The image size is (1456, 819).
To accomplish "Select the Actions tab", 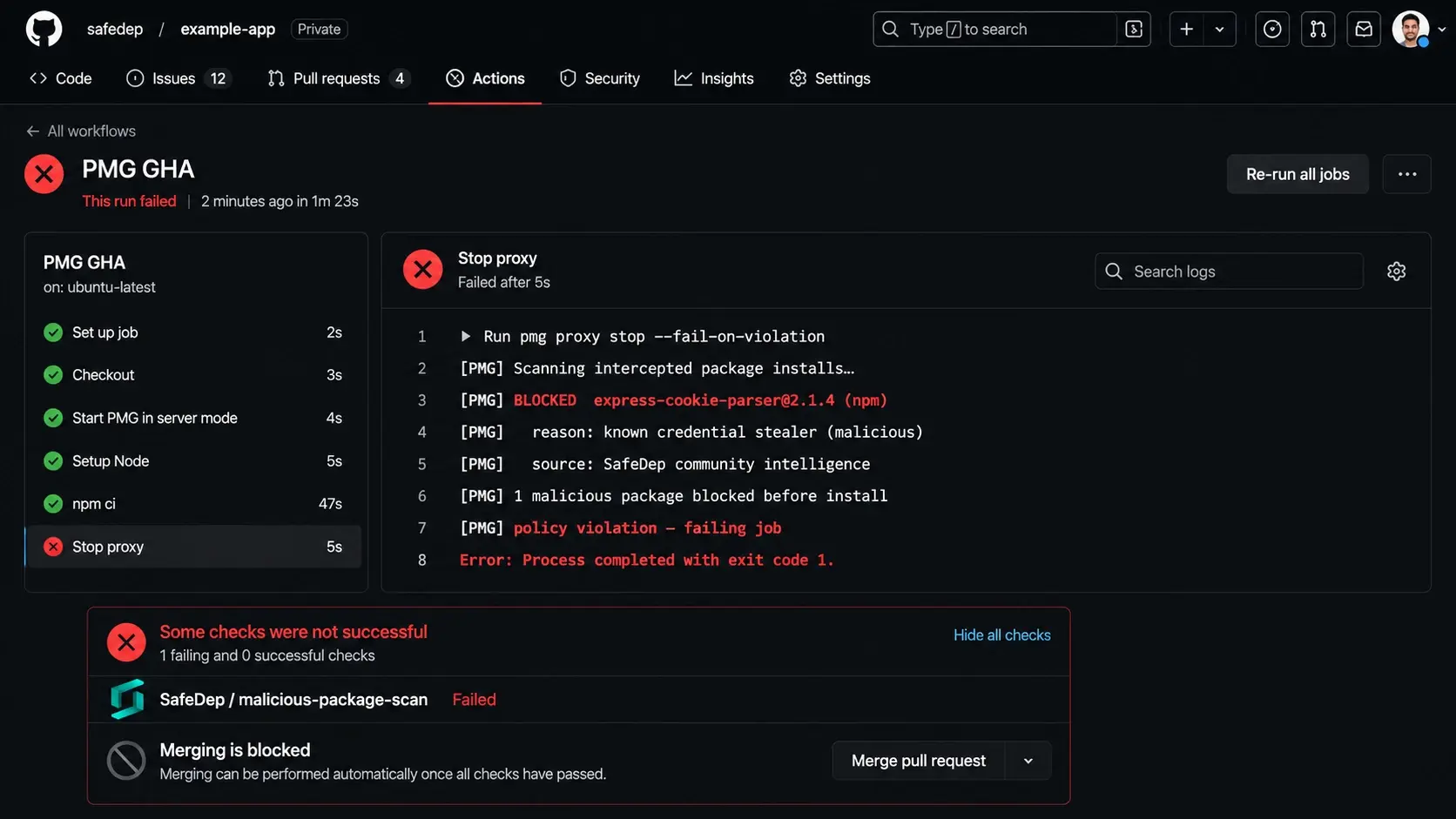I will click(485, 78).
